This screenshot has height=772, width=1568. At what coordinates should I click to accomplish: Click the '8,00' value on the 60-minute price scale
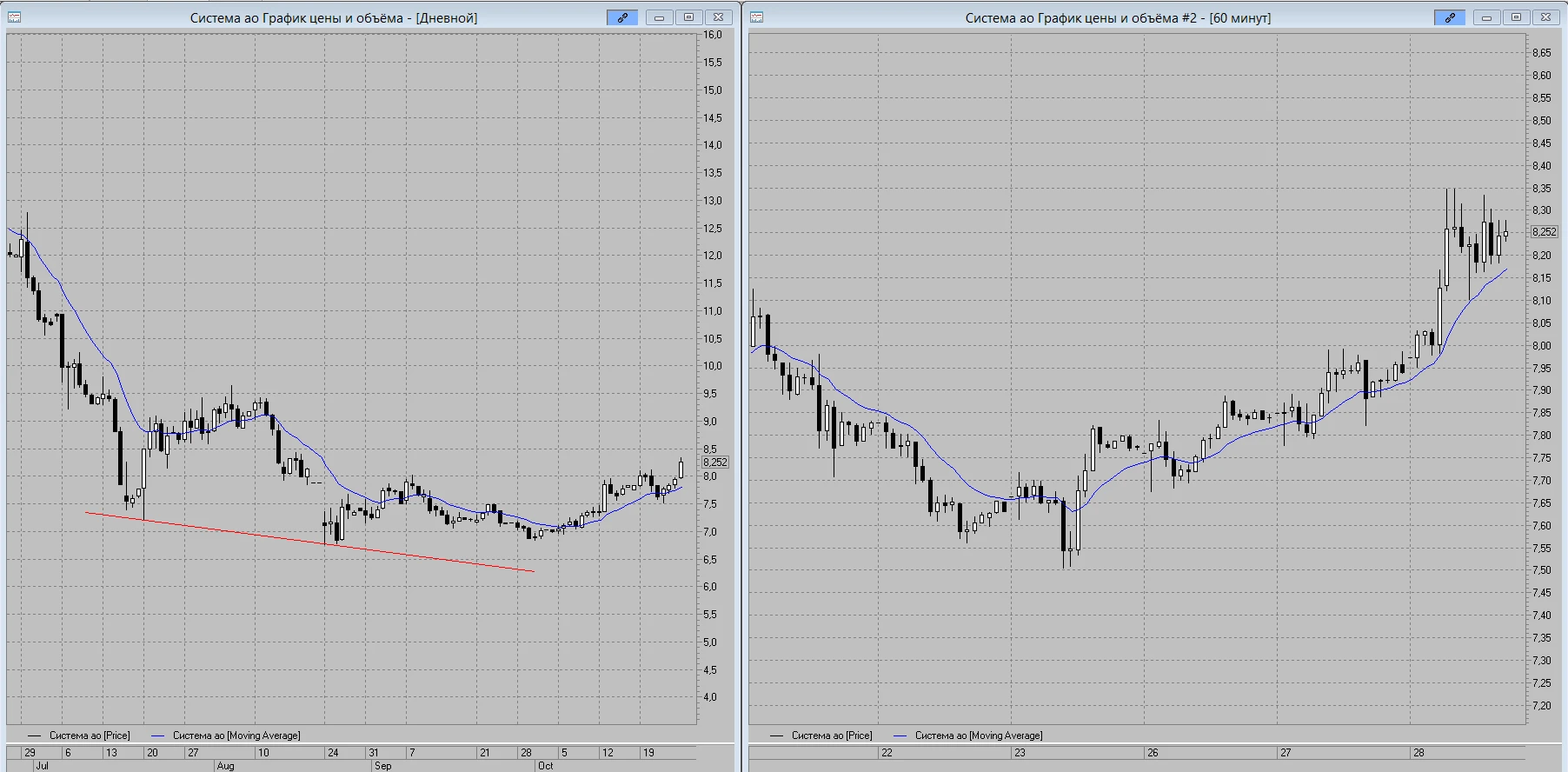point(1542,346)
